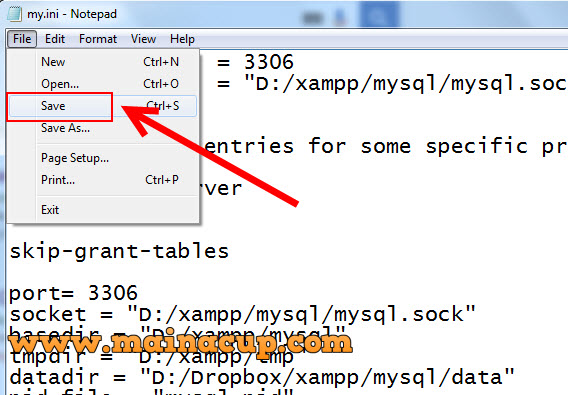
Task: Click the 'my.ini - Notepad' window title
Action: point(72,14)
